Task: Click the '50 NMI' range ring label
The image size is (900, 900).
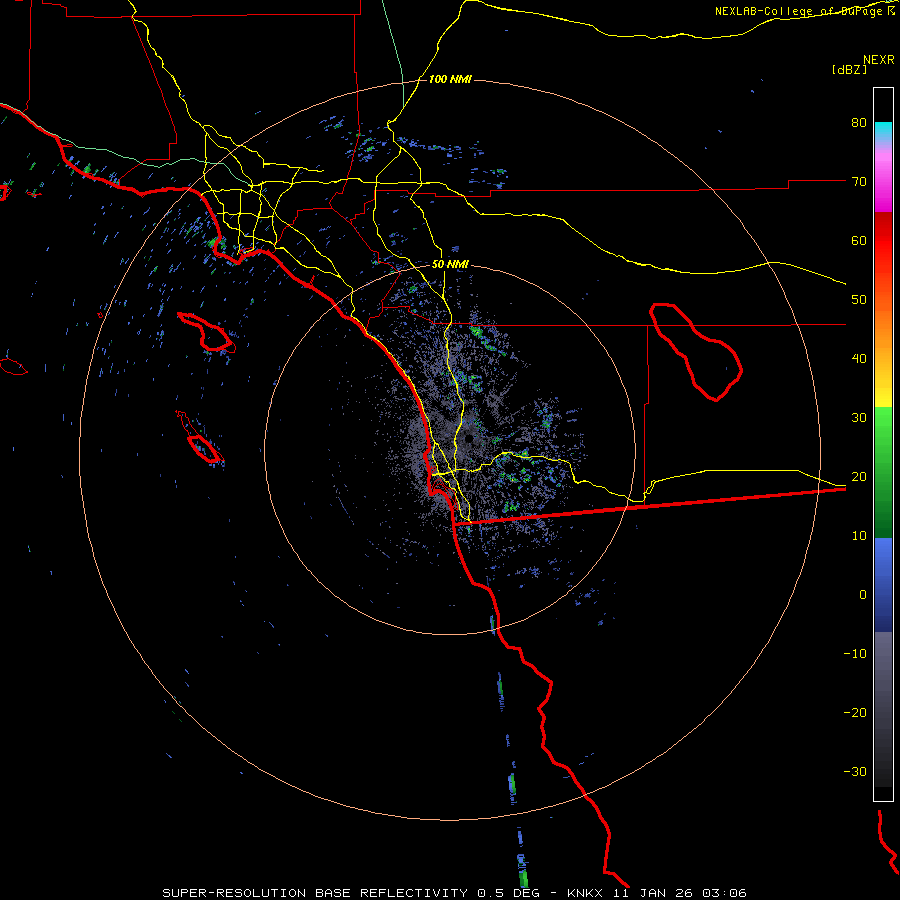Action: coord(450,265)
